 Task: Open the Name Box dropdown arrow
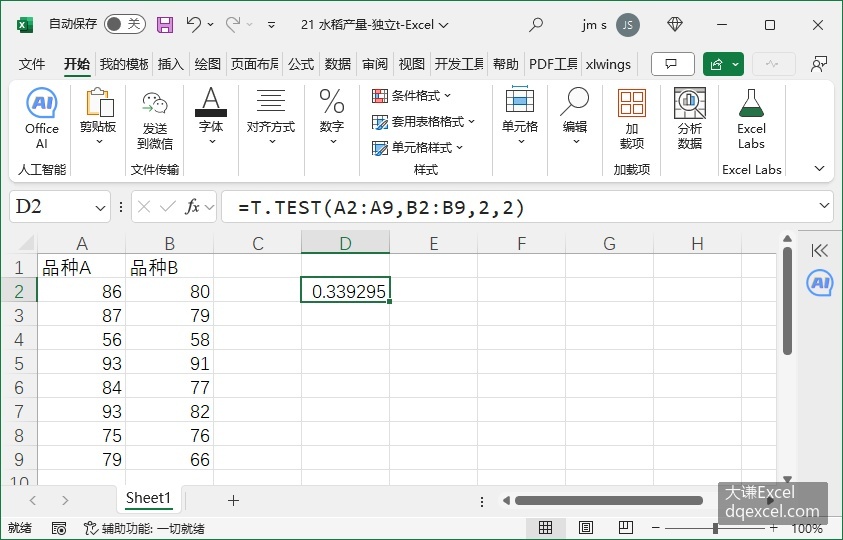(100, 208)
